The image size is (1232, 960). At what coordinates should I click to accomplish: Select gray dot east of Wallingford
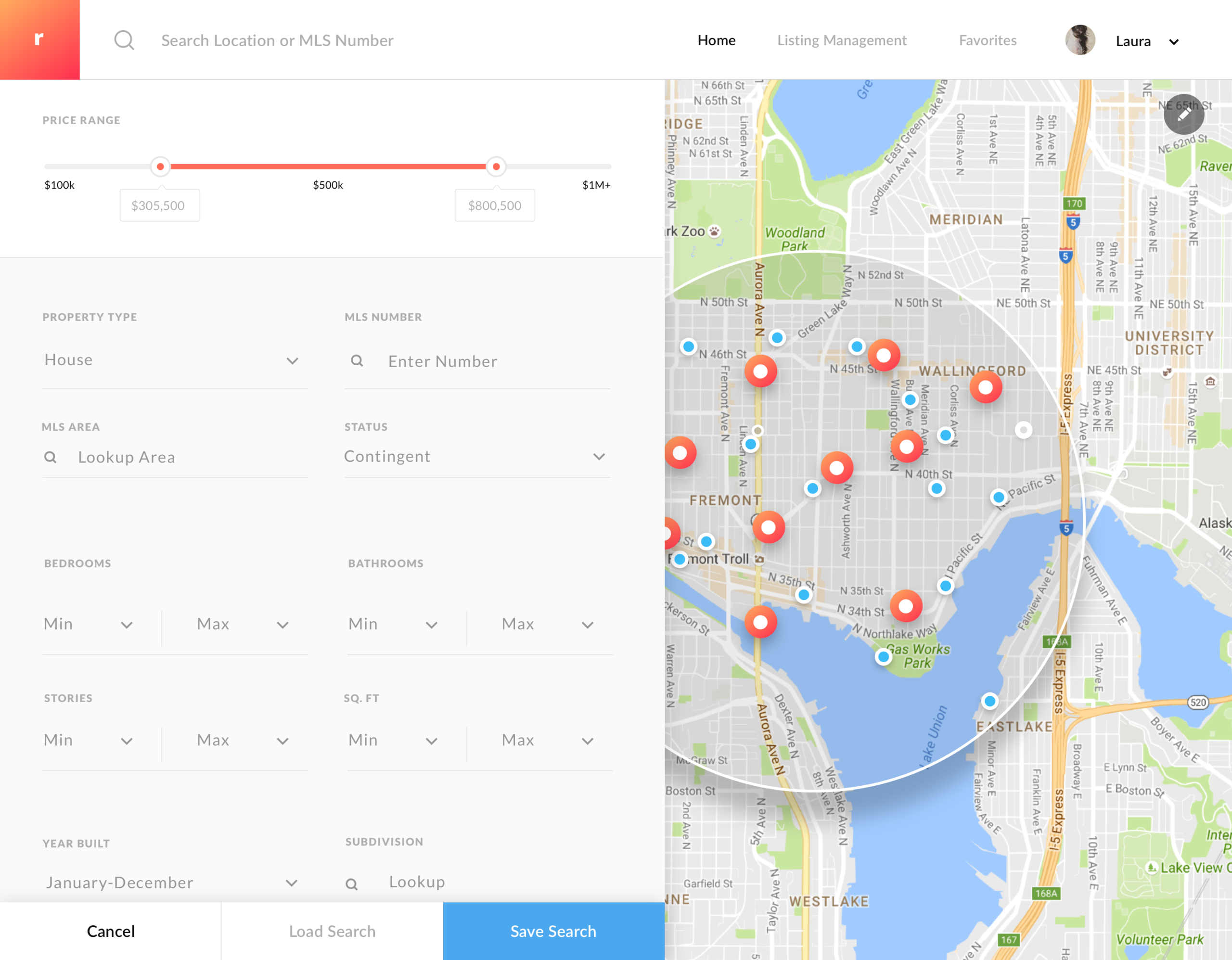(1023, 430)
